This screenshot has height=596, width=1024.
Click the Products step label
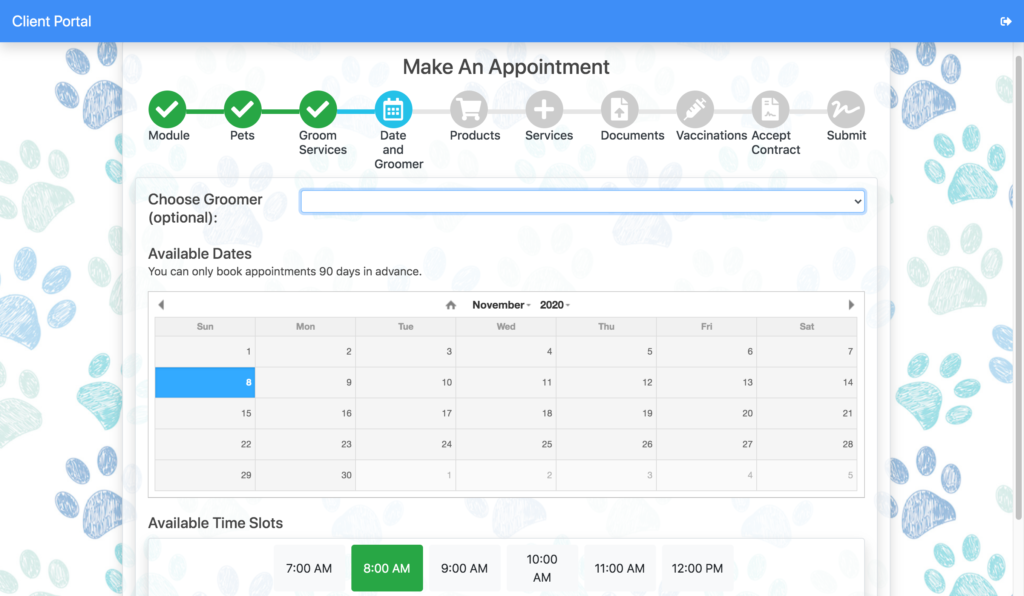click(475, 135)
